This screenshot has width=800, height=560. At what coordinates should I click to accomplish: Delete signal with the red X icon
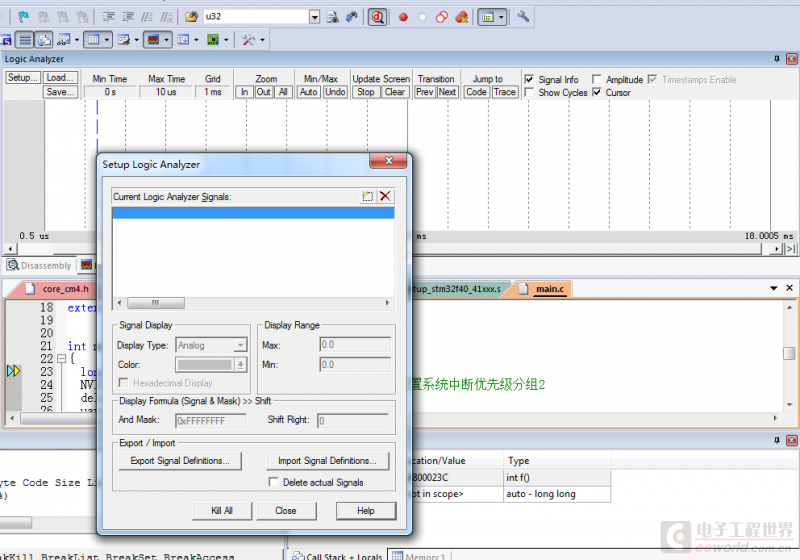(385, 196)
